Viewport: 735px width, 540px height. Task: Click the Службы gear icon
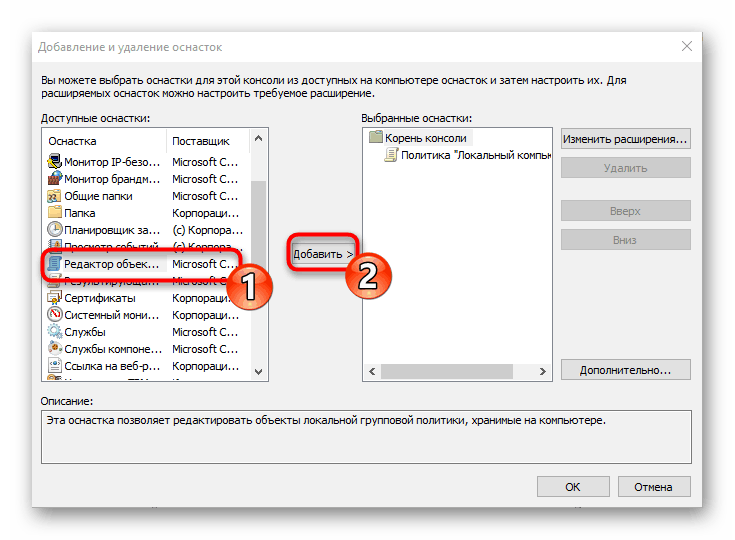pos(55,332)
